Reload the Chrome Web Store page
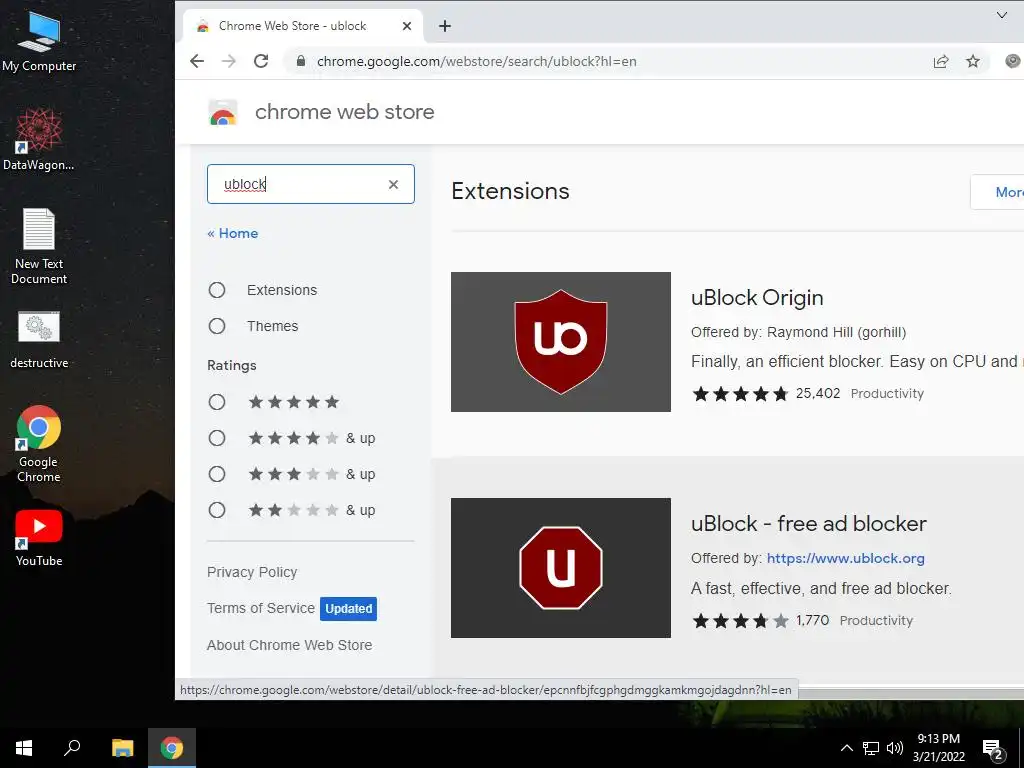 (261, 61)
